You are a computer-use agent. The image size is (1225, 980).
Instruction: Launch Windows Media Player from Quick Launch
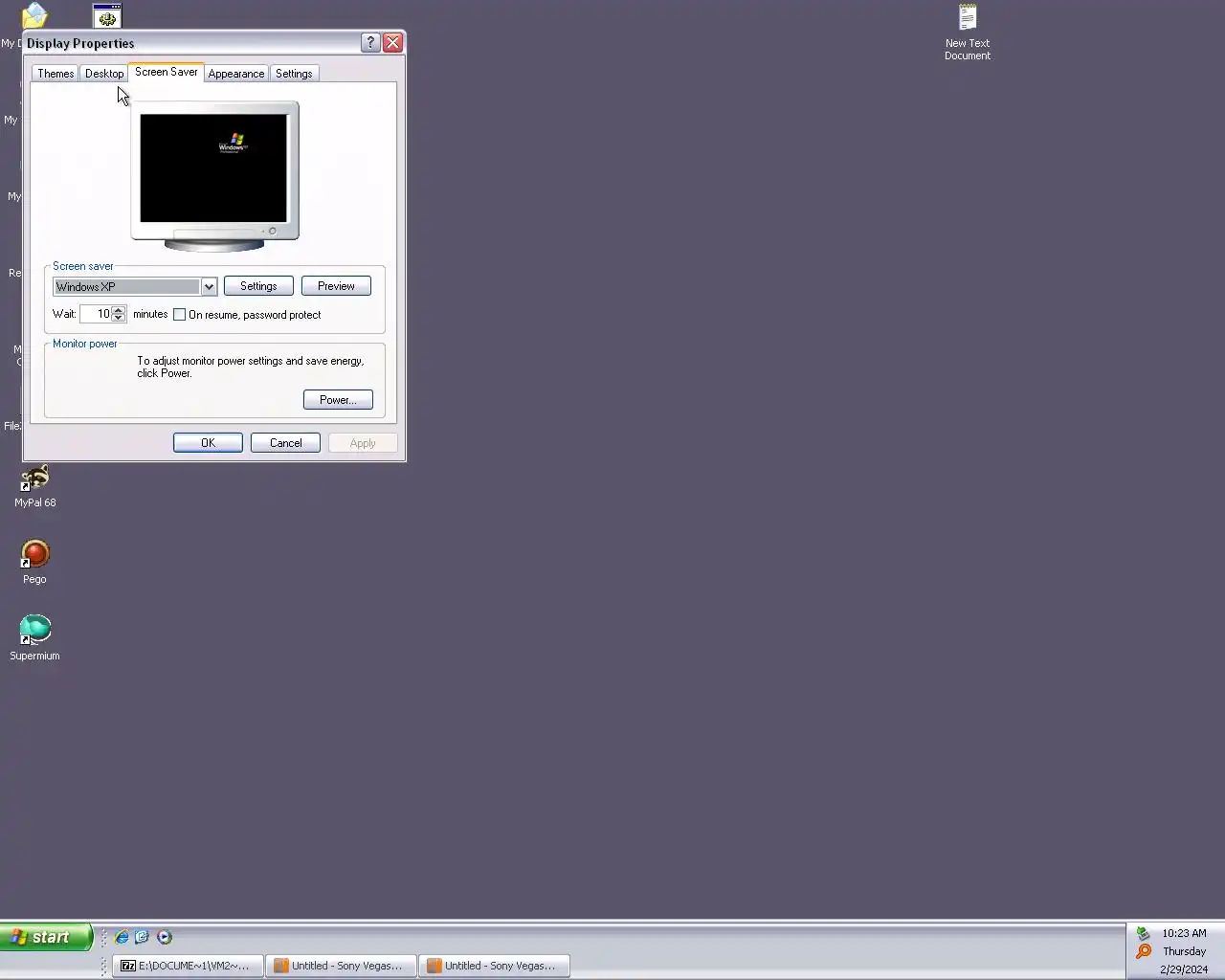(164, 937)
